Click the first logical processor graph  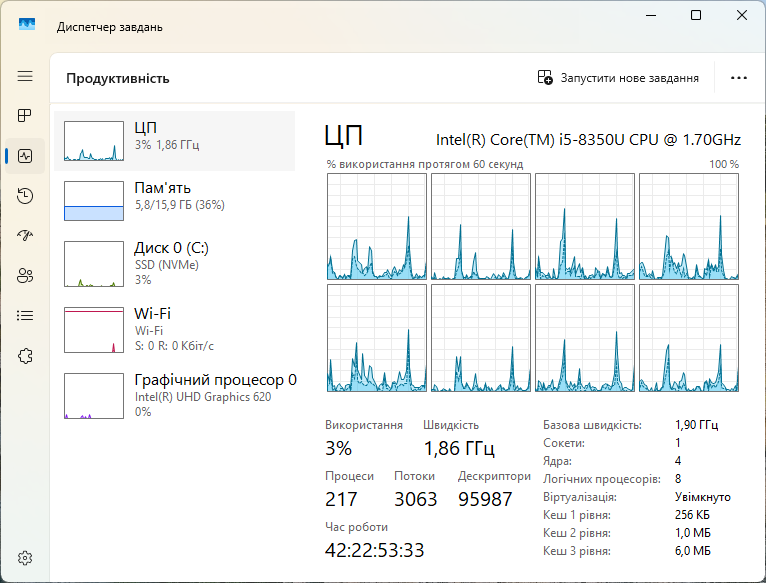point(377,226)
